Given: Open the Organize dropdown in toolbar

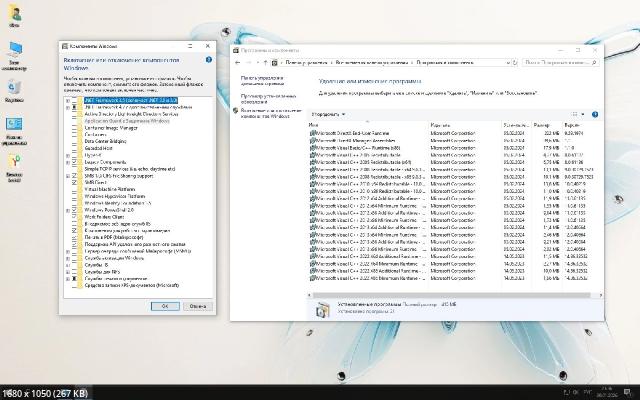Looking at the screenshot, I should (326, 115).
